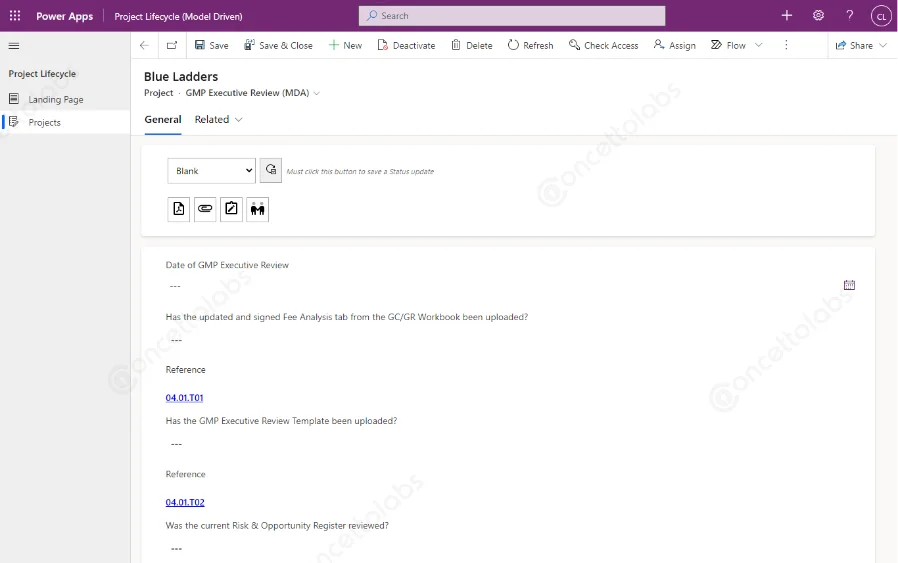This screenshot has height=563, width=898.
Task: Select Landing Page in the sidebar
Action: pos(56,100)
